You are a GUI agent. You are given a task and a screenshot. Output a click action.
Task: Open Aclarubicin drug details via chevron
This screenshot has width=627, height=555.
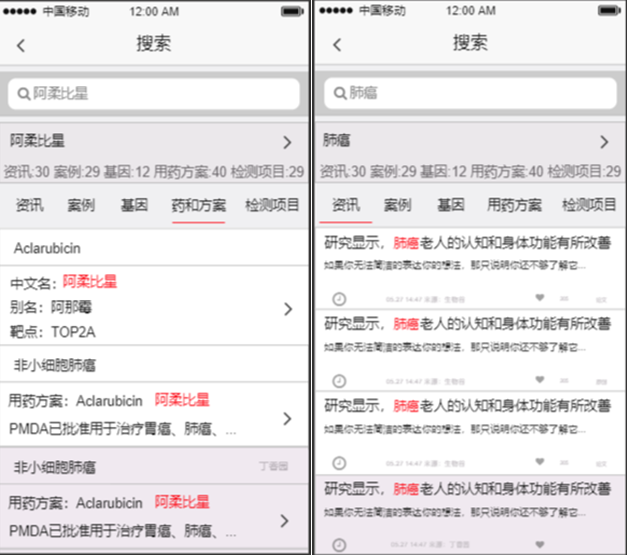(288, 309)
